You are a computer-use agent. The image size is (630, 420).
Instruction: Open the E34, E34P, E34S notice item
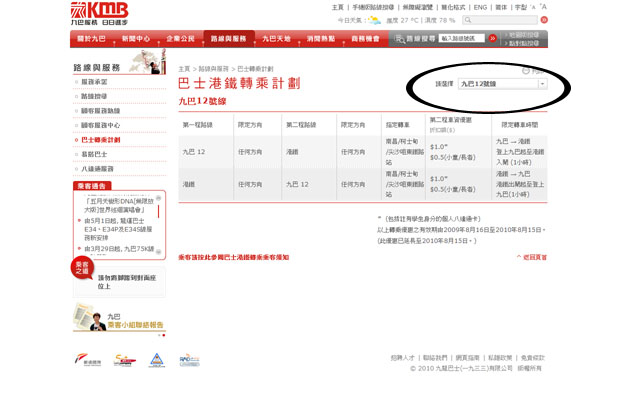pyautogui.click(x=118, y=229)
